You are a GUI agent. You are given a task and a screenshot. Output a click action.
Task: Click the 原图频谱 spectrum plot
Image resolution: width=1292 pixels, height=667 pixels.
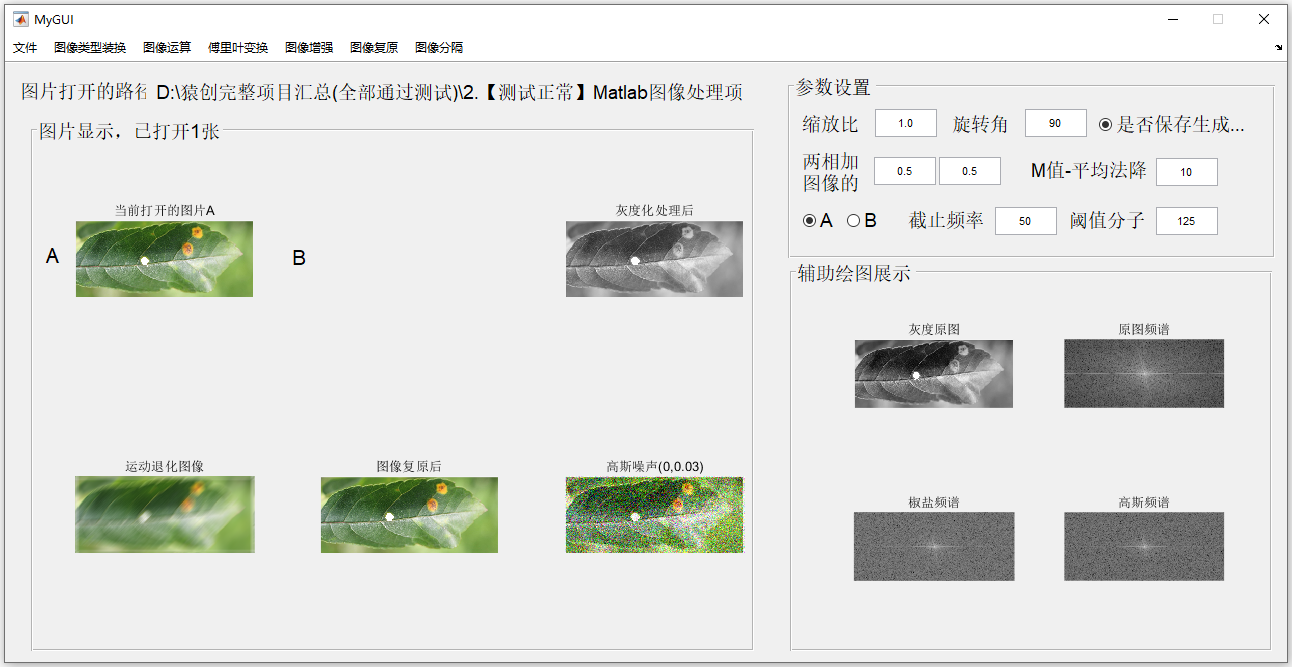point(1143,373)
